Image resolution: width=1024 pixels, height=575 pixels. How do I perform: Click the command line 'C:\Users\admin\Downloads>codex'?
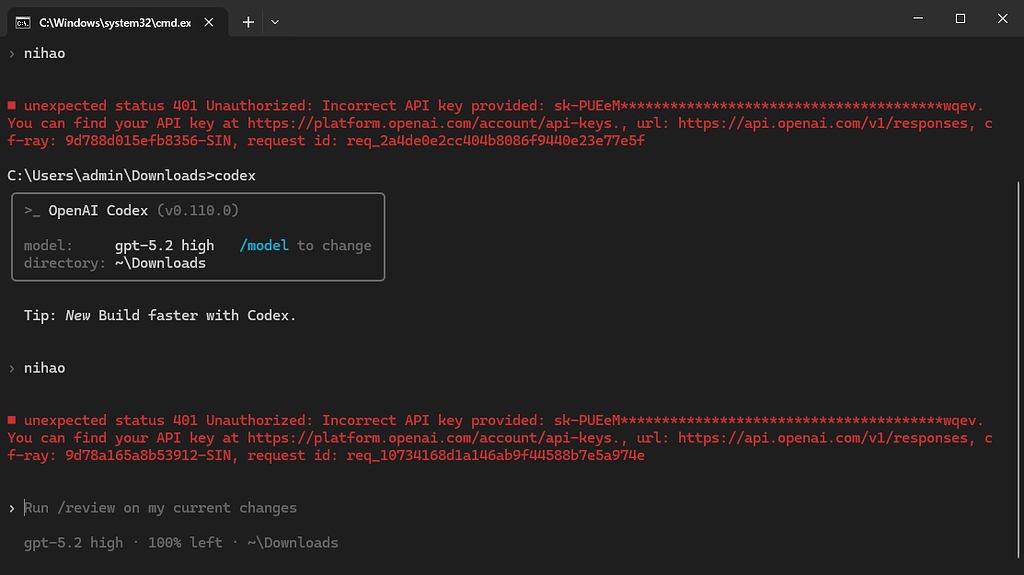131,176
